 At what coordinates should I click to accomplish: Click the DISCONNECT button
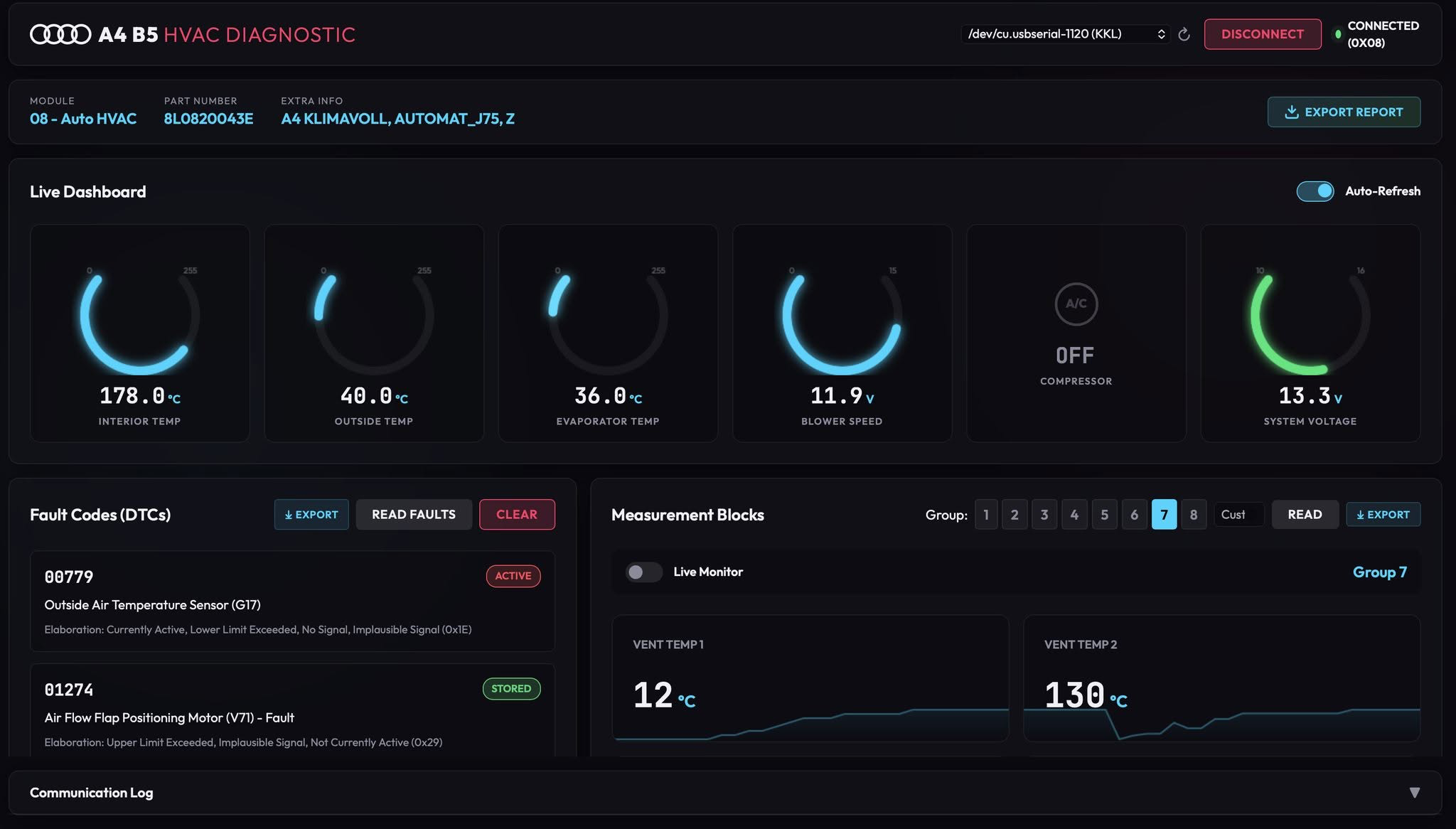[1263, 34]
